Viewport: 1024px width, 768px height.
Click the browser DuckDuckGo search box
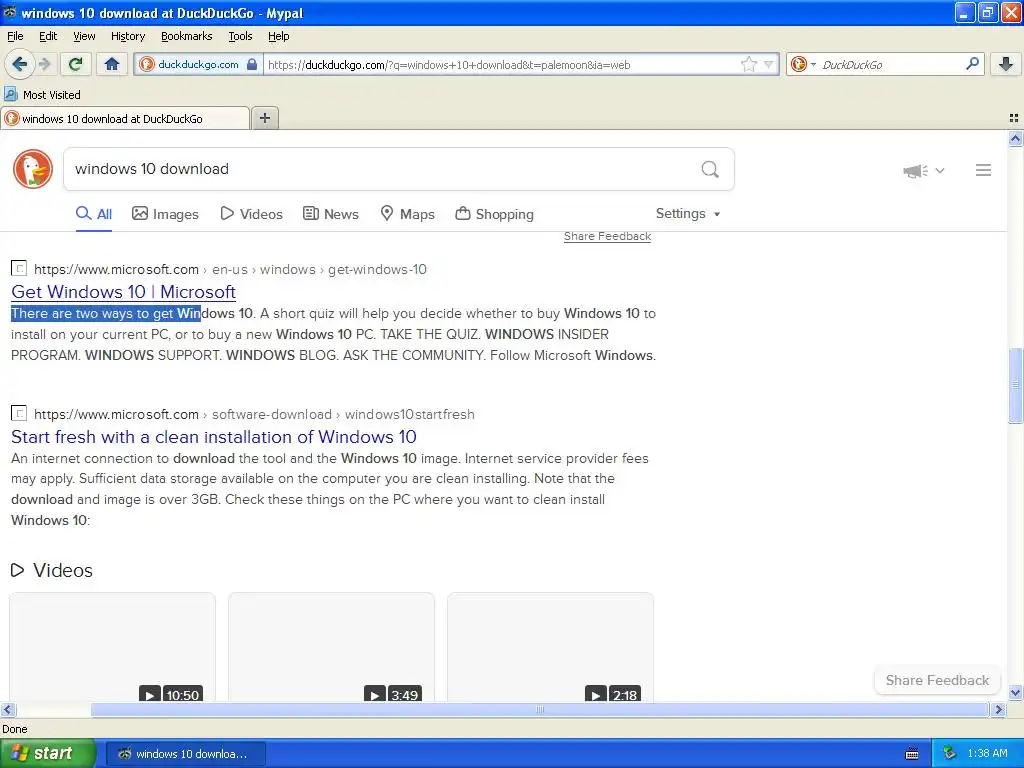coord(888,65)
